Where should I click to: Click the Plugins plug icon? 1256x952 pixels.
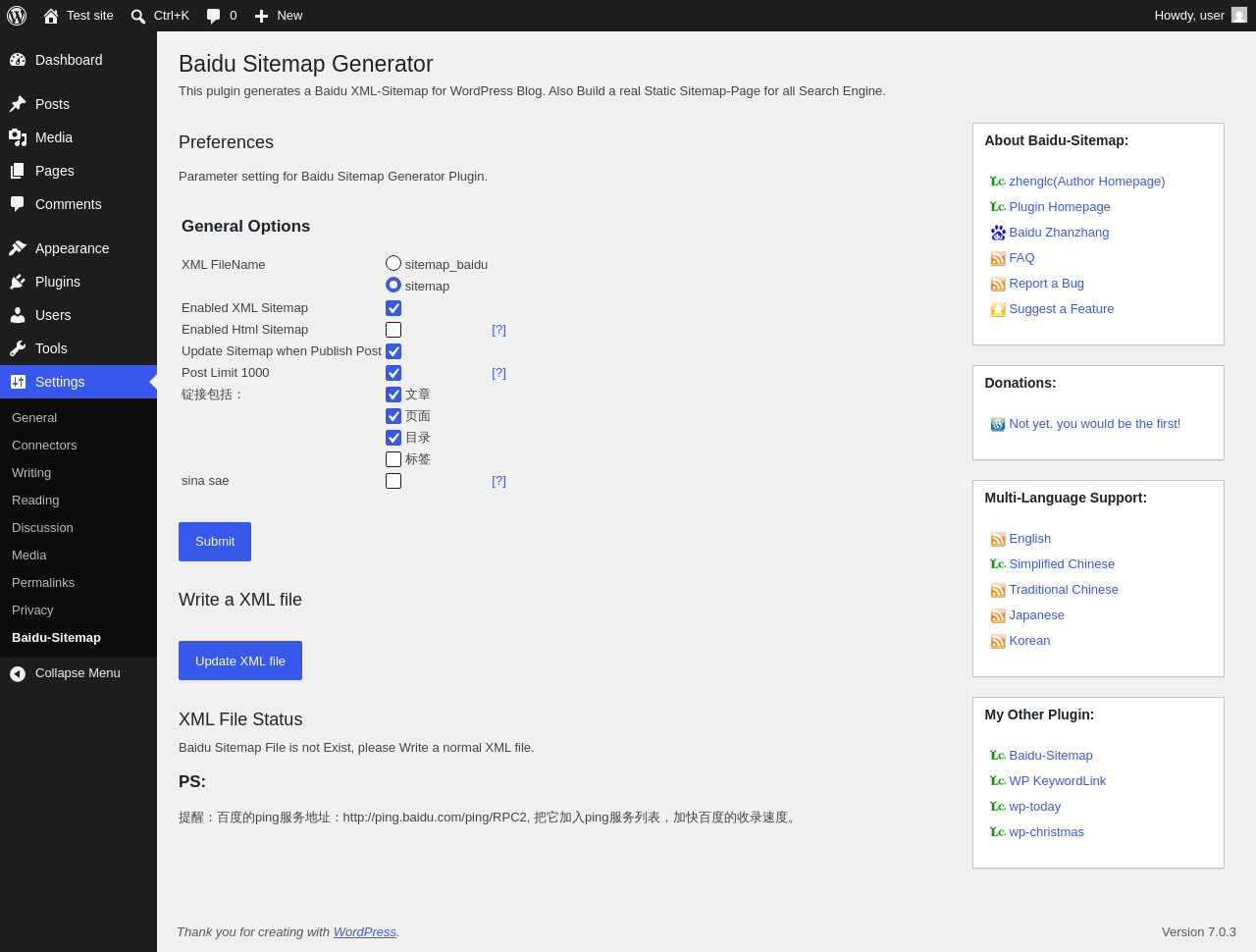(x=18, y=282)
